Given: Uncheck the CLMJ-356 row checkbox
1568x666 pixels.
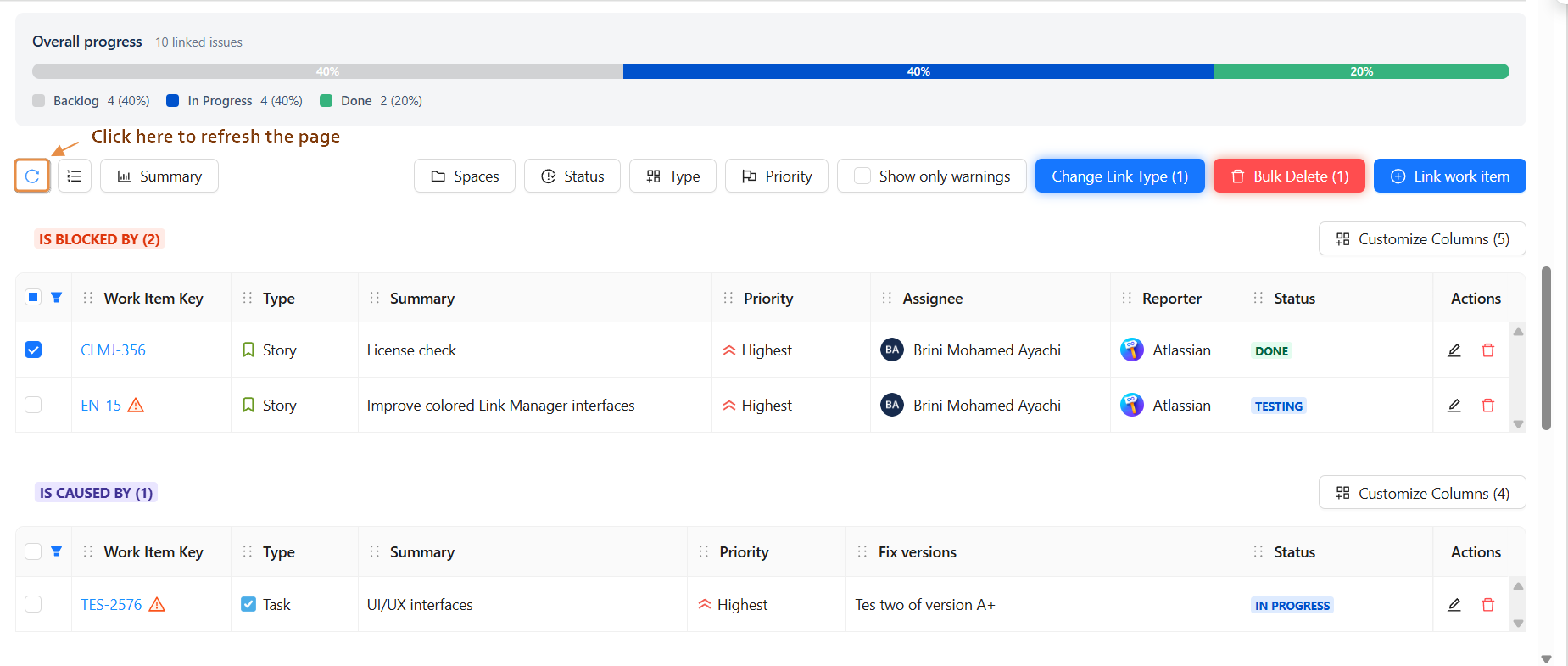Looking at the screenshot, I should pos(33,350).
